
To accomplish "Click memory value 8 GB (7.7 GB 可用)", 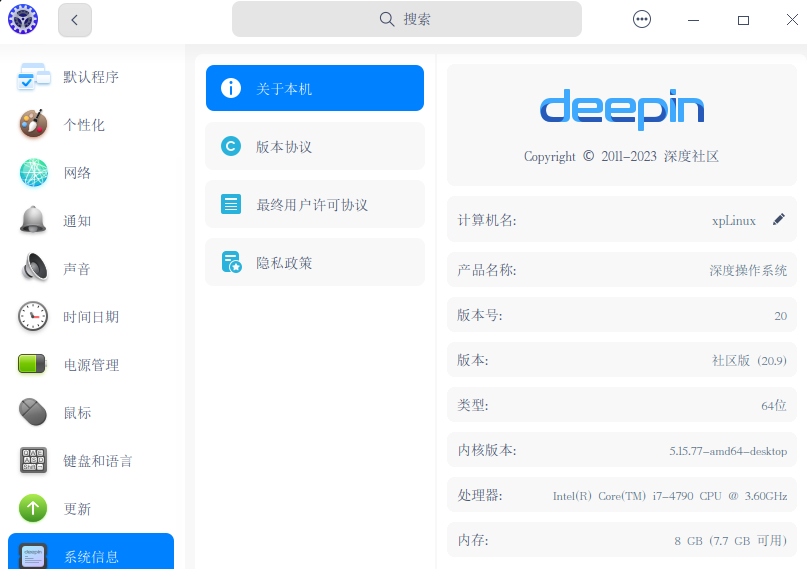I will click(x=730, y=541).
